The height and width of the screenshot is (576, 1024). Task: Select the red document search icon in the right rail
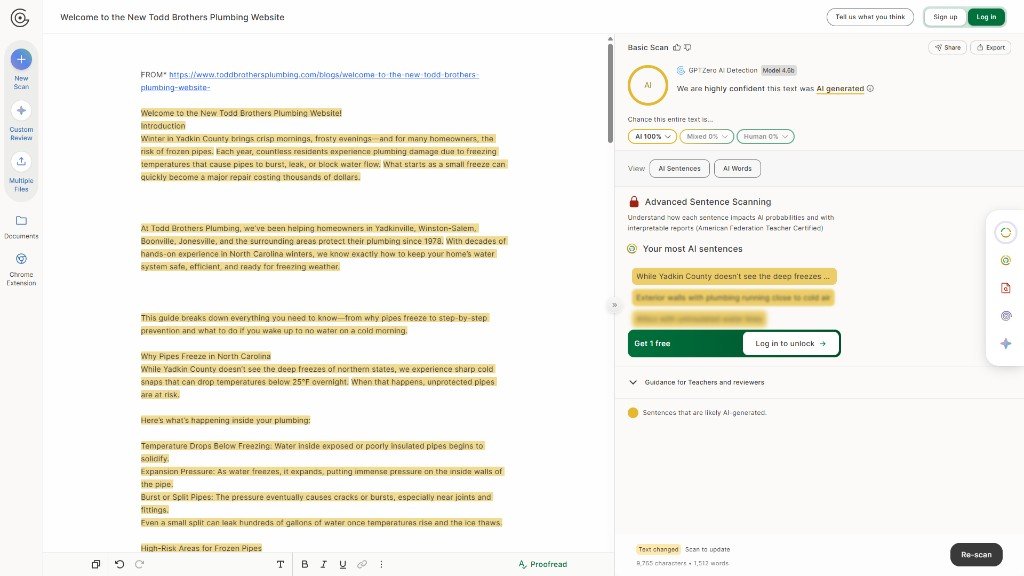click(x=1006, y=288)
